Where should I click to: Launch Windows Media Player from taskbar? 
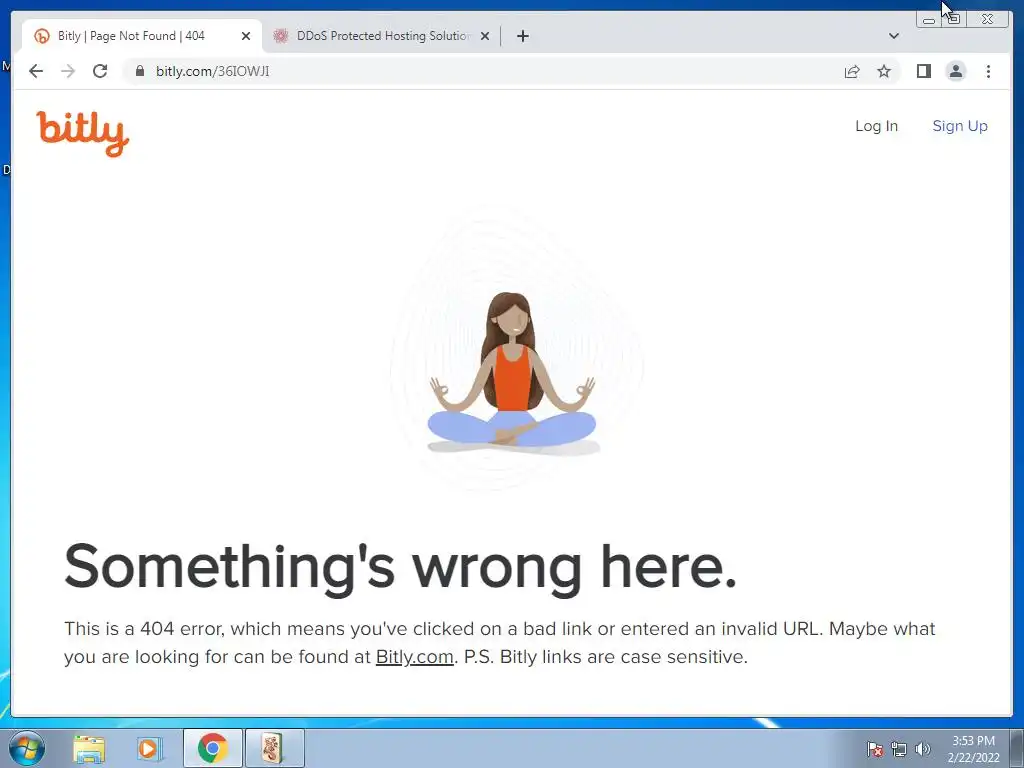coord(149,748)
